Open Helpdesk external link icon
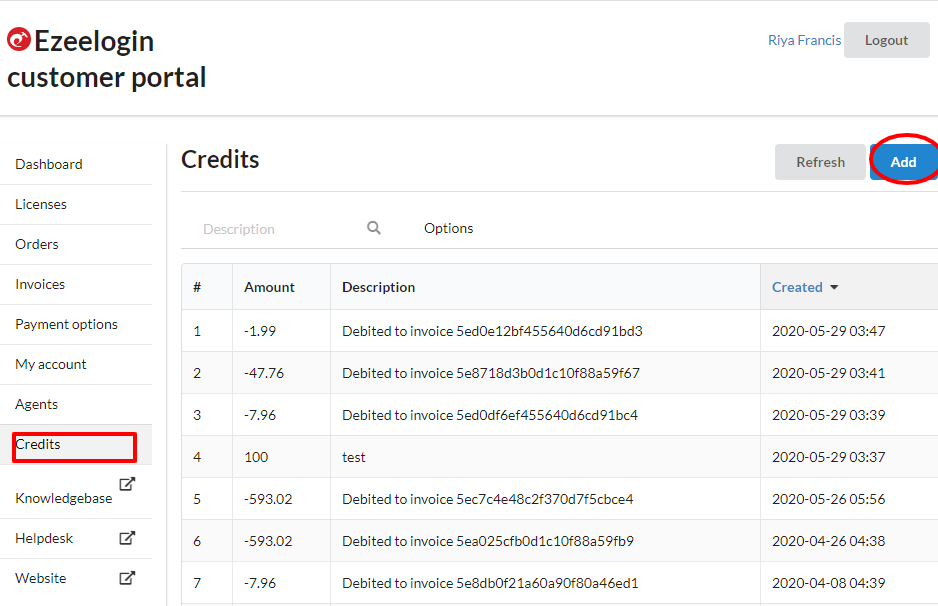The width and height of the screenshot is (938, 606). pos(127,538)
